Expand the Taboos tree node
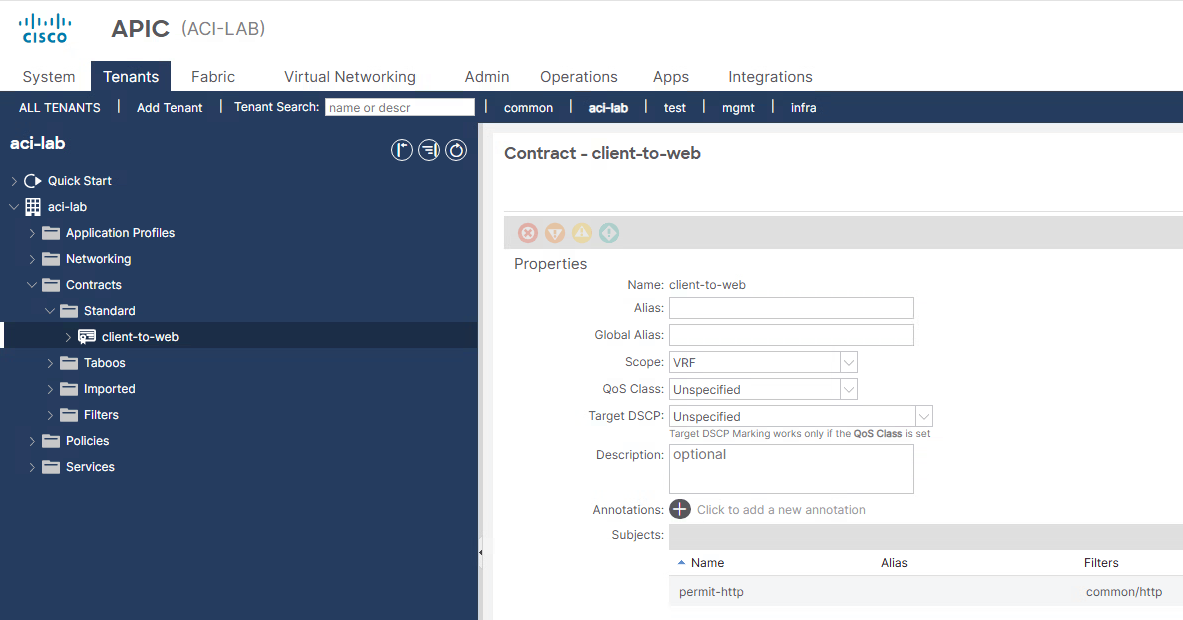This screenshot has height=620, width=1183. (50, 363)
